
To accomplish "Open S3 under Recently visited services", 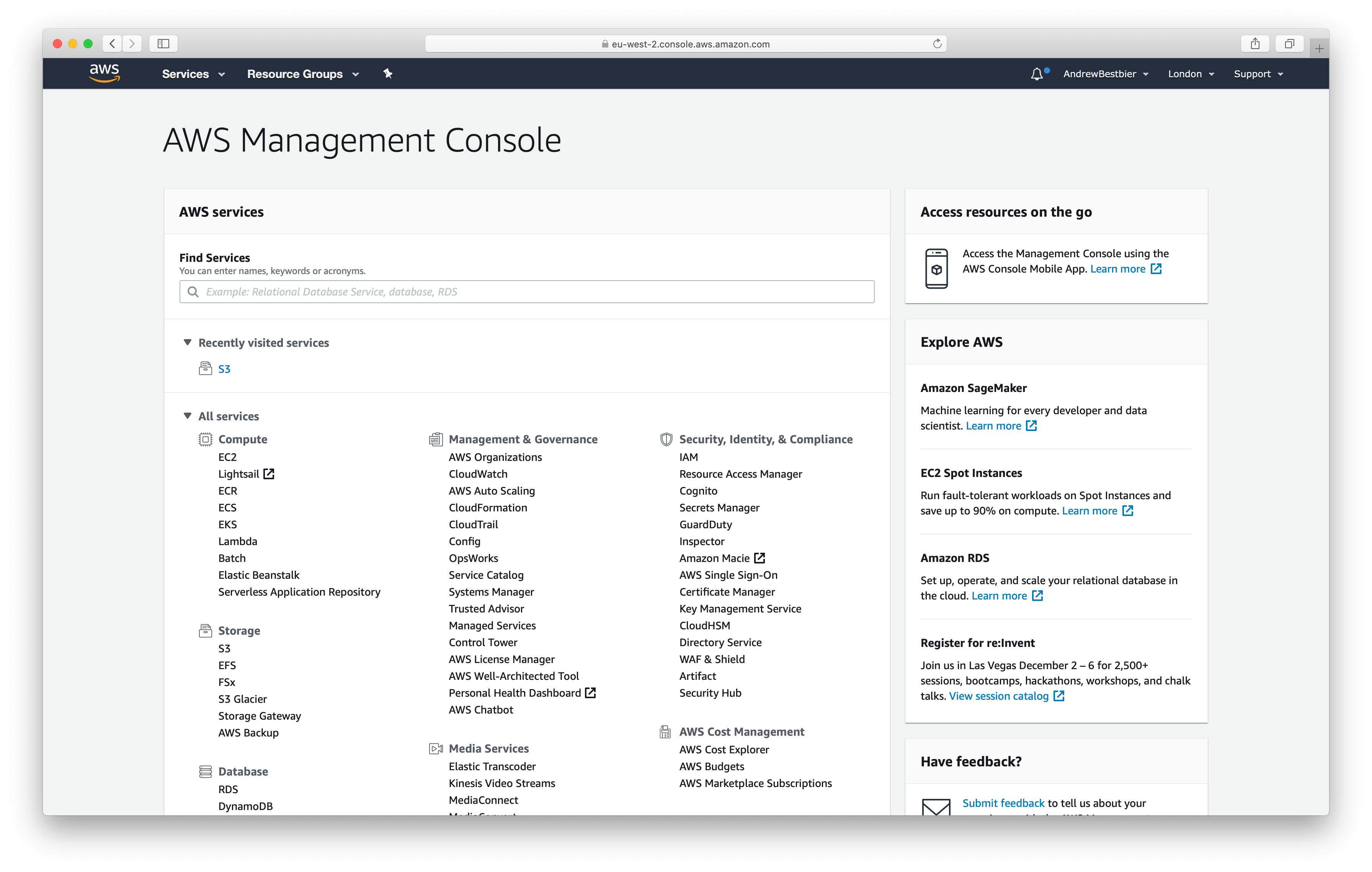I will point(224,369).
